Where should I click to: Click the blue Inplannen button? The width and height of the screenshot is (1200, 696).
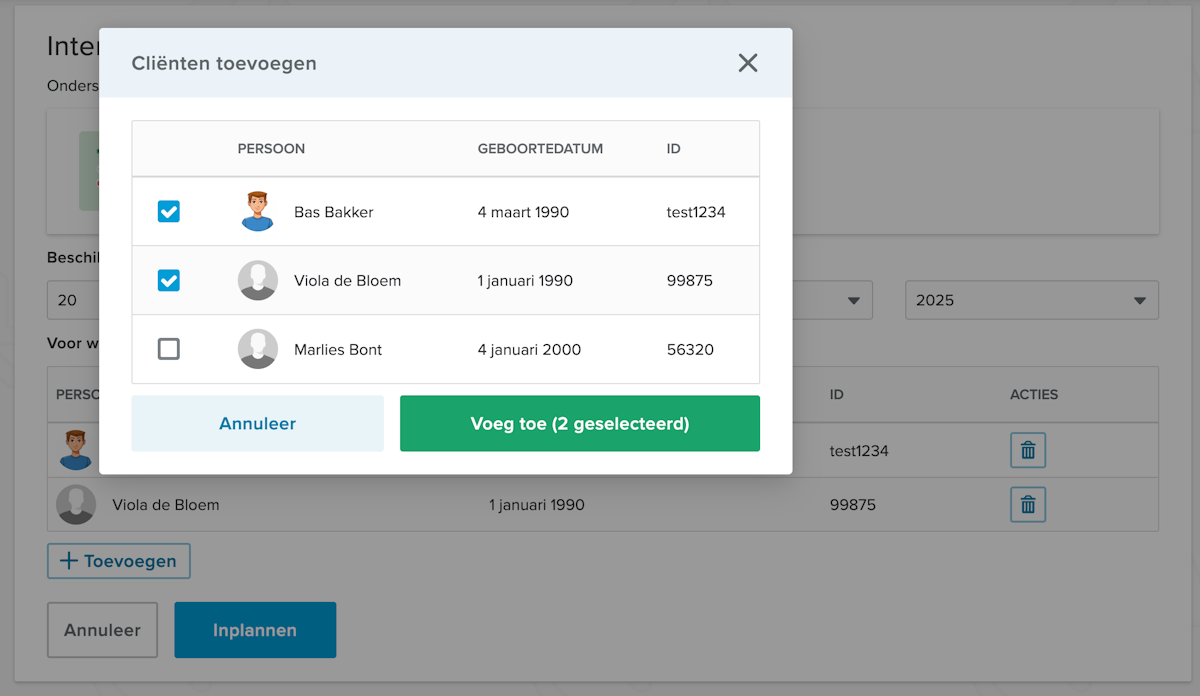[255, 630]
